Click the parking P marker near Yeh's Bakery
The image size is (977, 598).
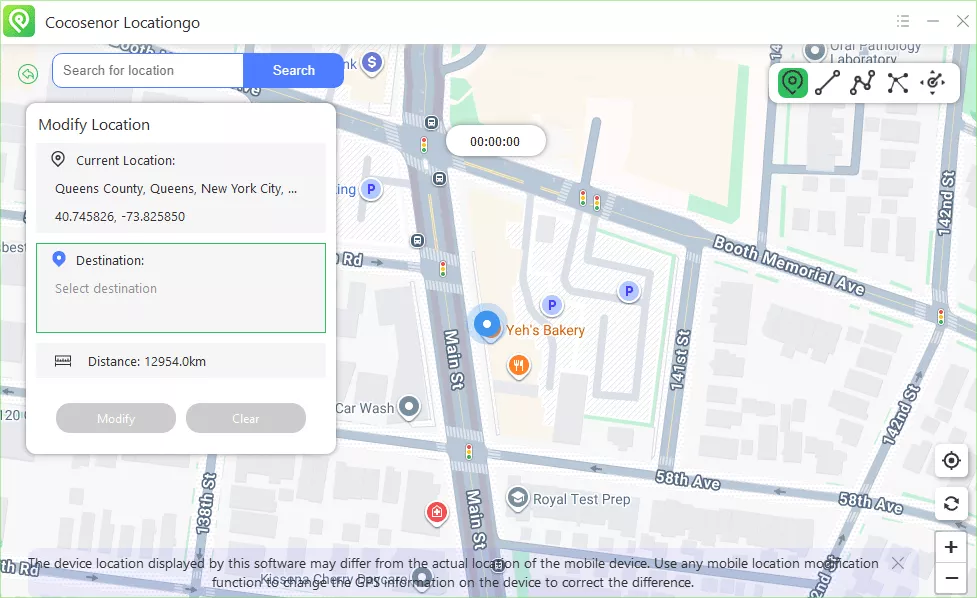pyautogui.click(x=551, y=306)
